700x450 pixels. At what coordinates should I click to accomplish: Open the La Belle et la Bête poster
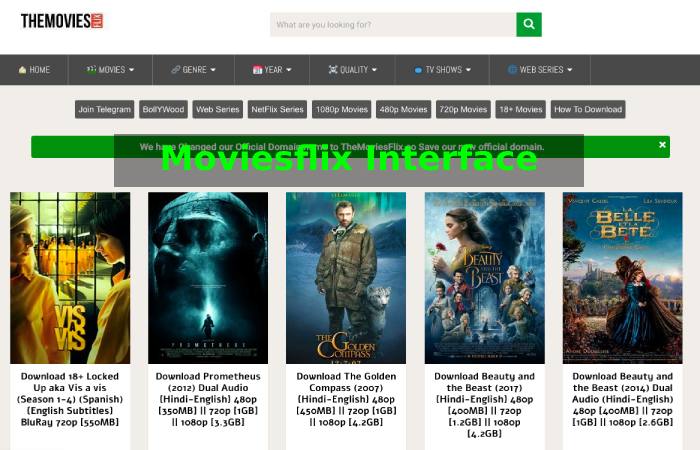click(x=622, y=278)
